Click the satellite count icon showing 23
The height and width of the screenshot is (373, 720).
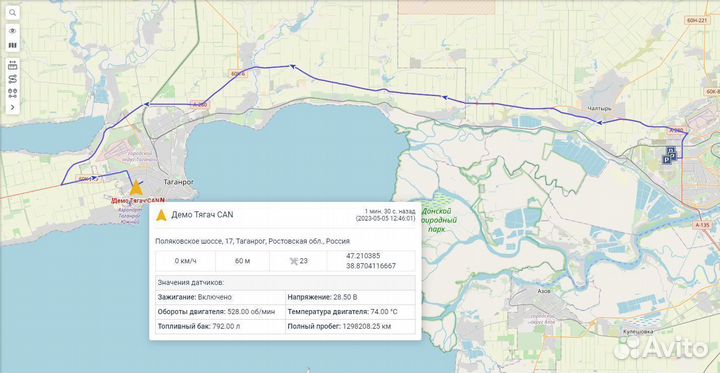293,261
